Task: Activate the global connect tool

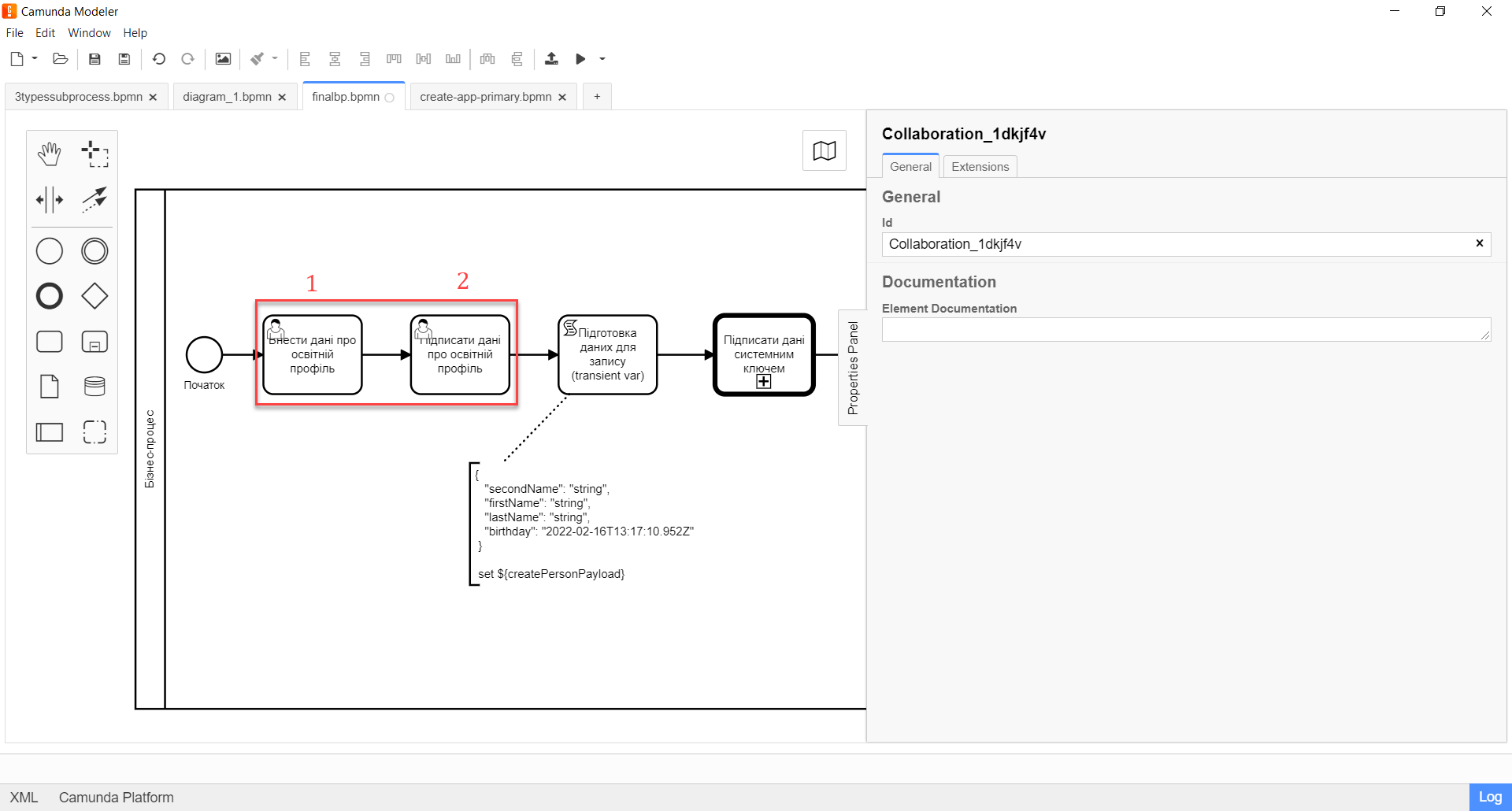Action: pos(94,200)
